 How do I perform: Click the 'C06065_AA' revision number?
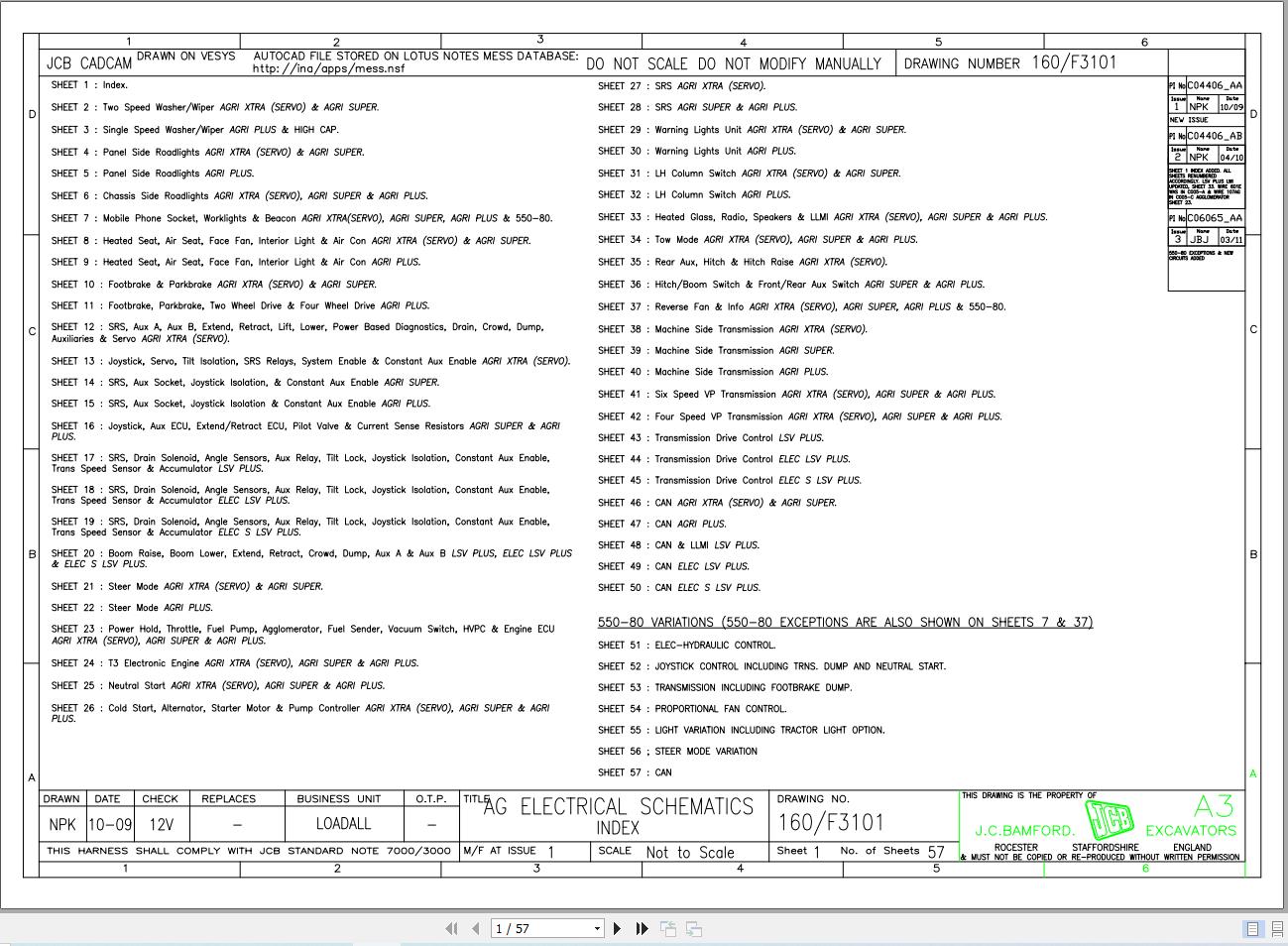[x=1215, y=218]
